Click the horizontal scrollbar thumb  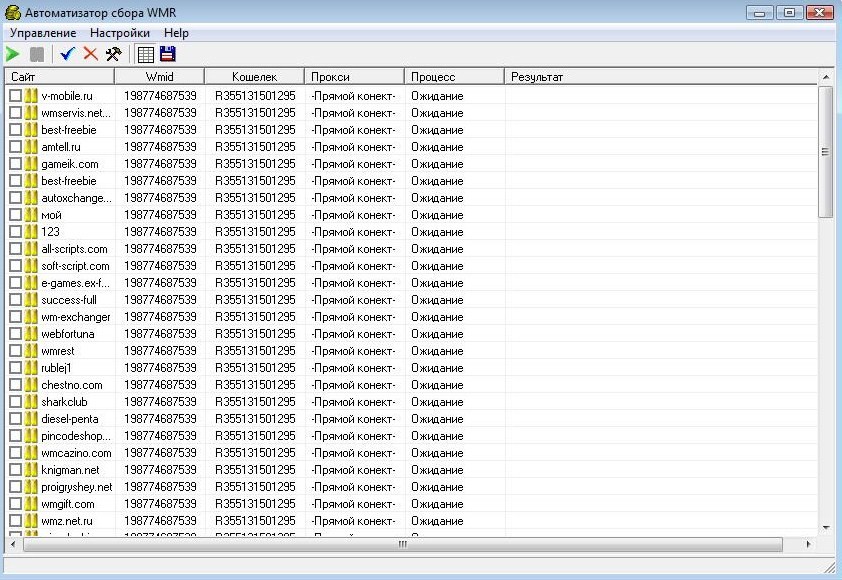[x=403, y=544]
